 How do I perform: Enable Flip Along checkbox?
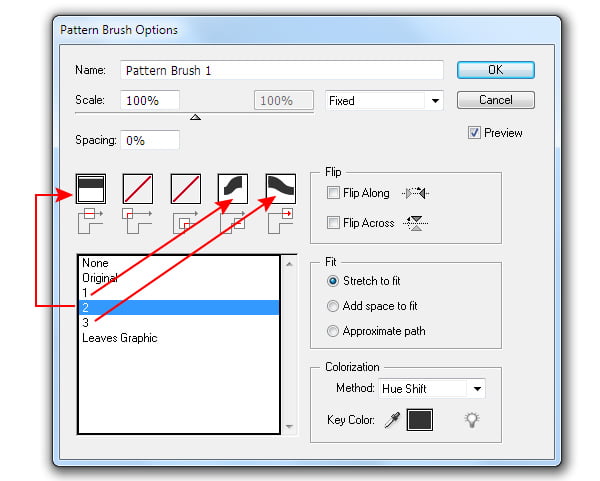point(333,192)
